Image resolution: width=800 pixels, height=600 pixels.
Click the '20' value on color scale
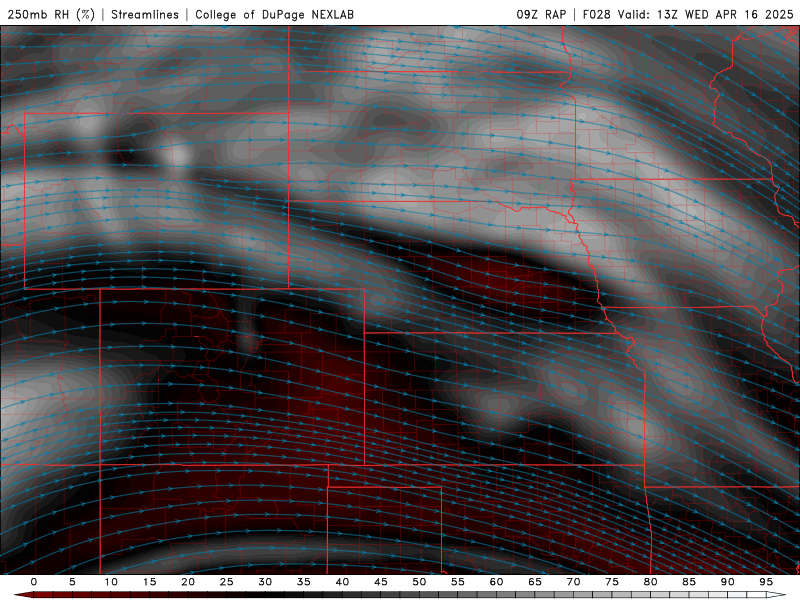tap(188, 582)
